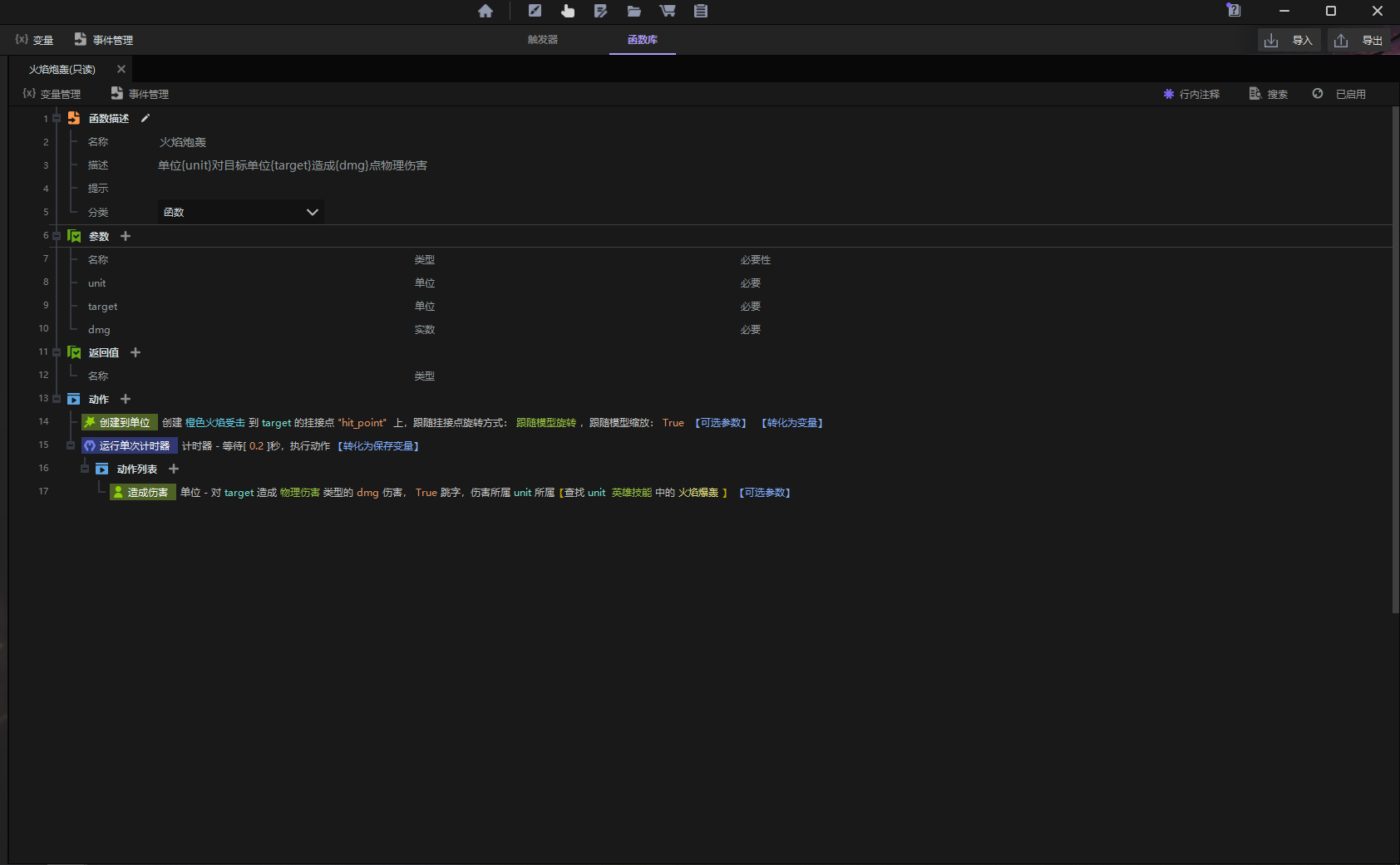Open 可选参数 on line 14
Image resolution: width=1400 pixels, height=865 pixels.
click(x=721, y=423)
